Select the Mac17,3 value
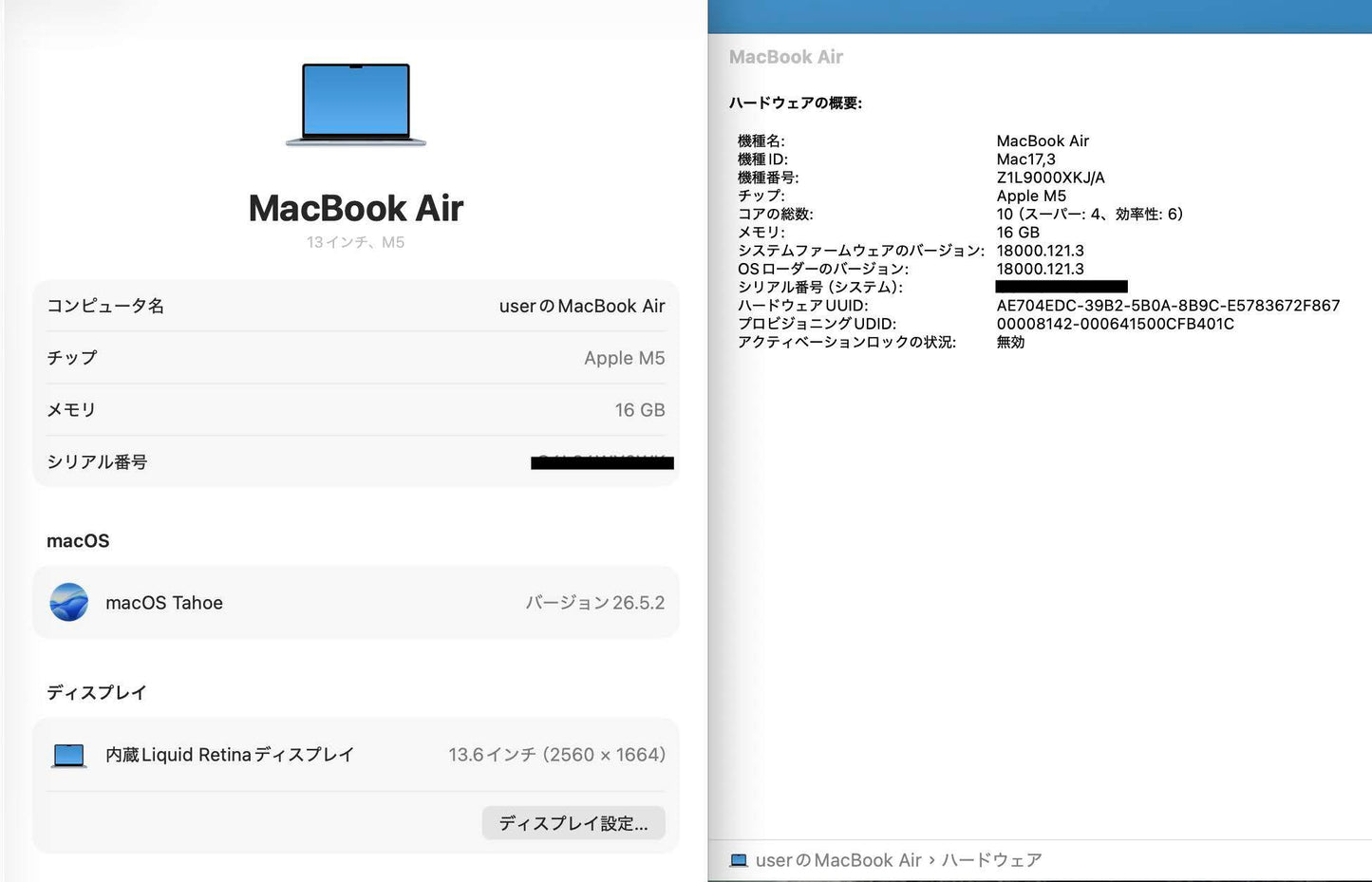This screenshot has height=882, width=1372. coord(1025,160)
